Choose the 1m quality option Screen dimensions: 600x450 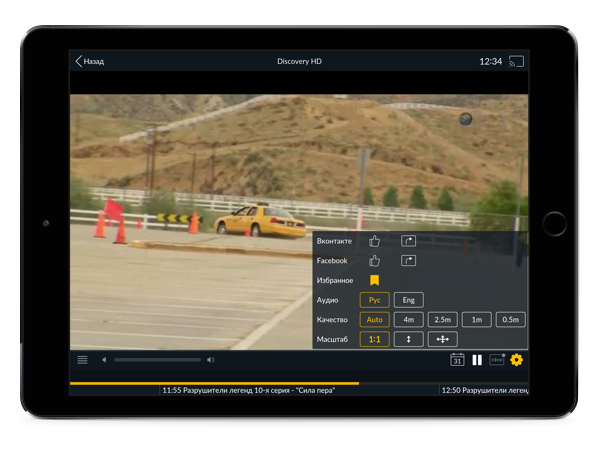476,320
